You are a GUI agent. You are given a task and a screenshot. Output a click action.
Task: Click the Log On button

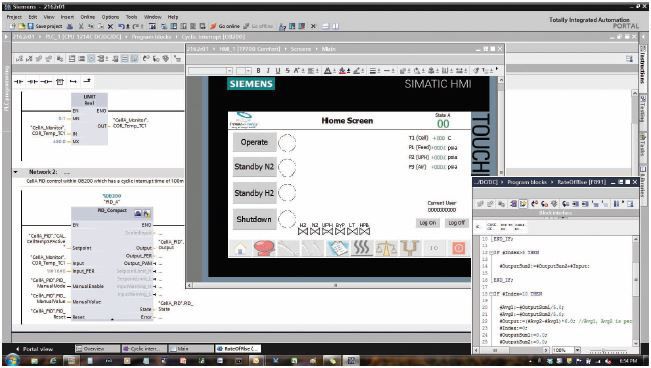tap(427, 223)
